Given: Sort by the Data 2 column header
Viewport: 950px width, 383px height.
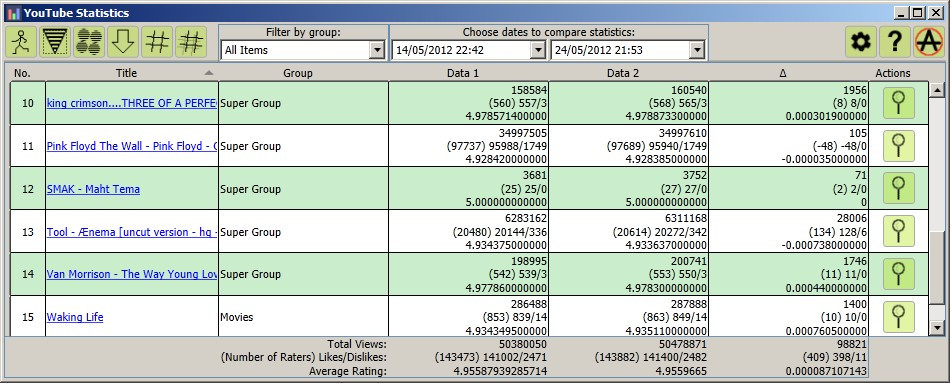Looking at the screenshot, I should 623,73.
